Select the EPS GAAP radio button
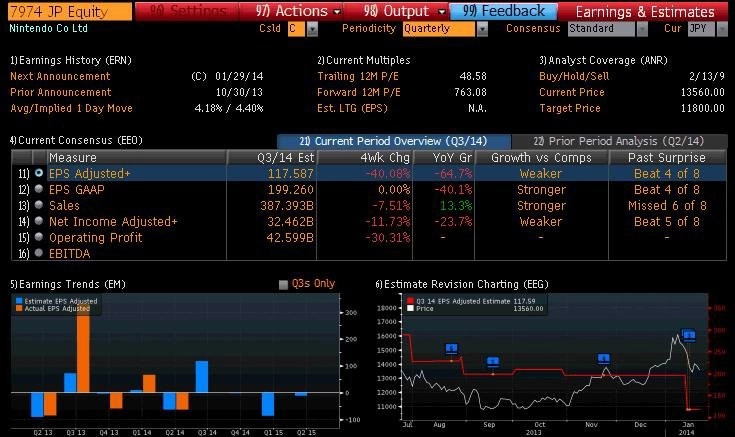The height and width of the screenshot is (437, 735). [39, 189]
